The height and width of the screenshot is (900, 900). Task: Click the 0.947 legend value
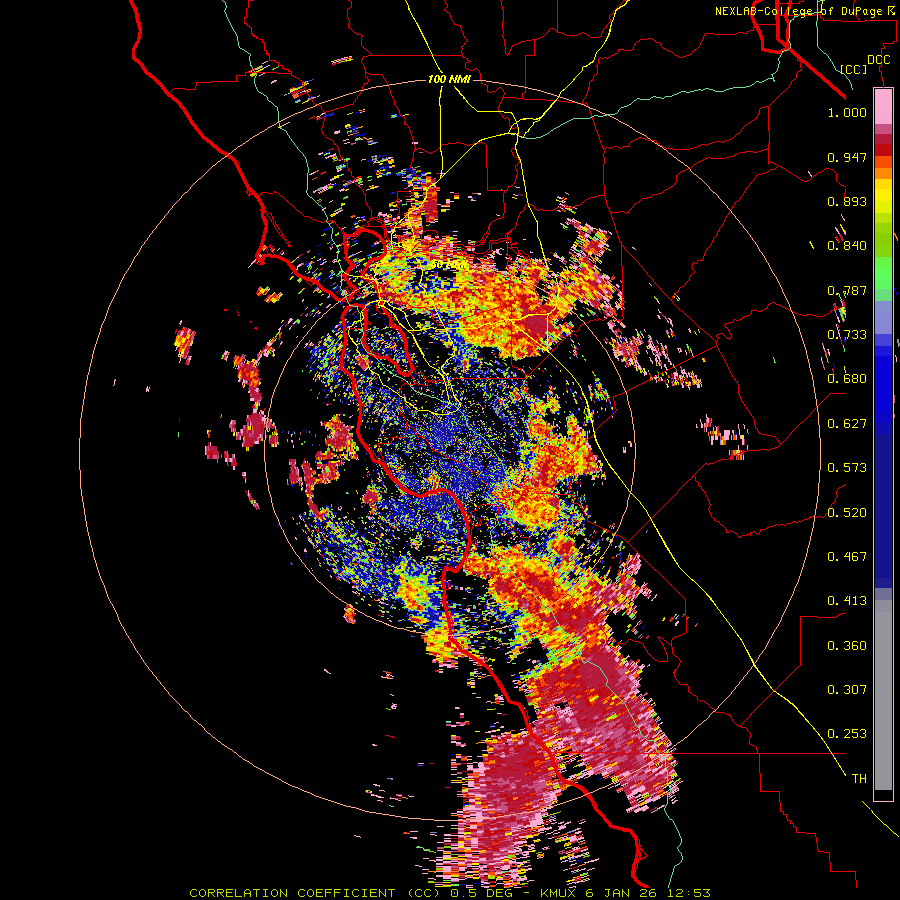[x=847, y=157]
